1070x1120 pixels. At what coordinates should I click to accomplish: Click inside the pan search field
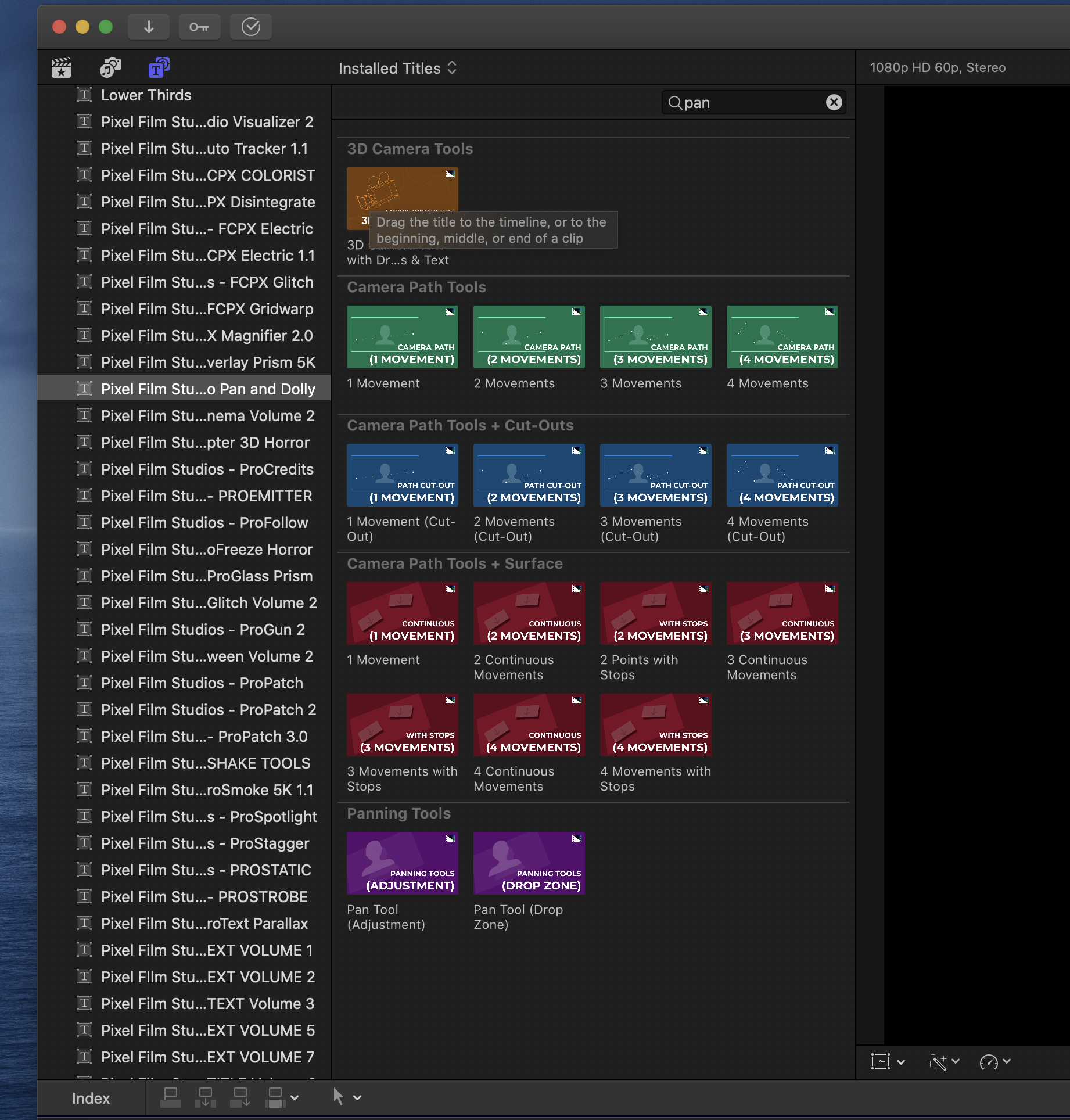click(753, 103)
